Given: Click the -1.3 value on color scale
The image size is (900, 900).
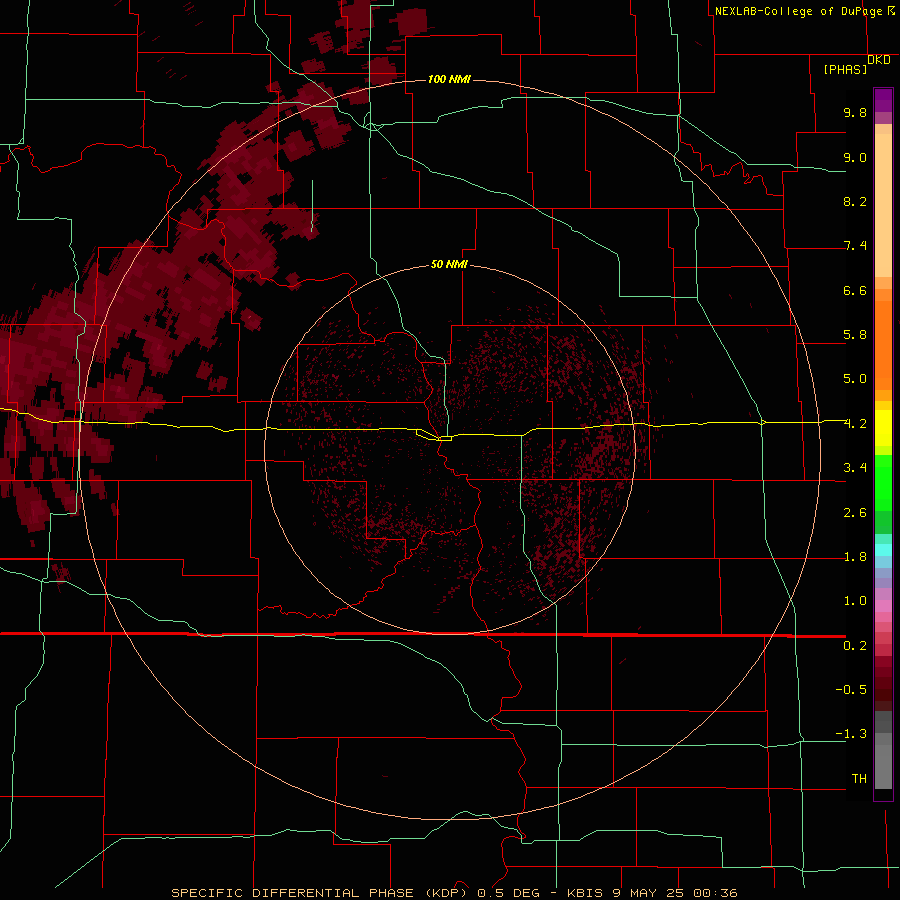Looking at the screenshot, I should [x=851, y=734].
